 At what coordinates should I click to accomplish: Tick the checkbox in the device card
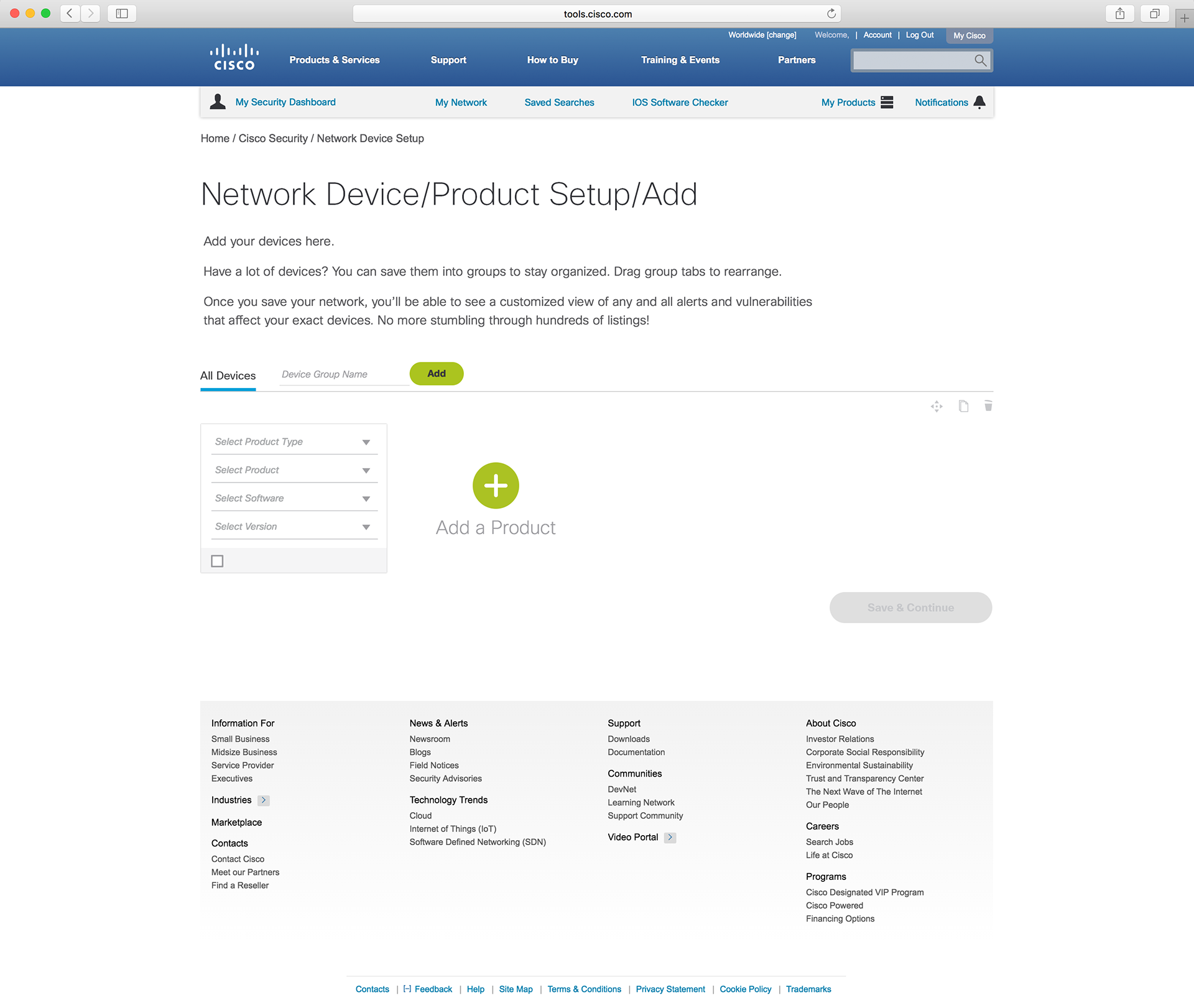pyautogui.click(x=217, y=561)
